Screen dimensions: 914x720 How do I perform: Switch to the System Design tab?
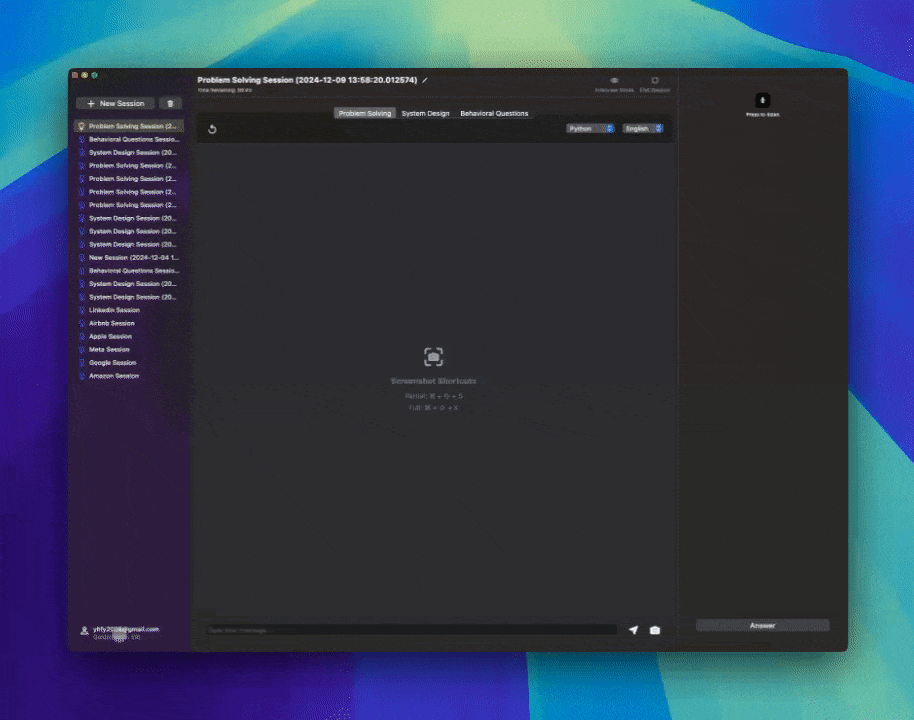[425, 113]
